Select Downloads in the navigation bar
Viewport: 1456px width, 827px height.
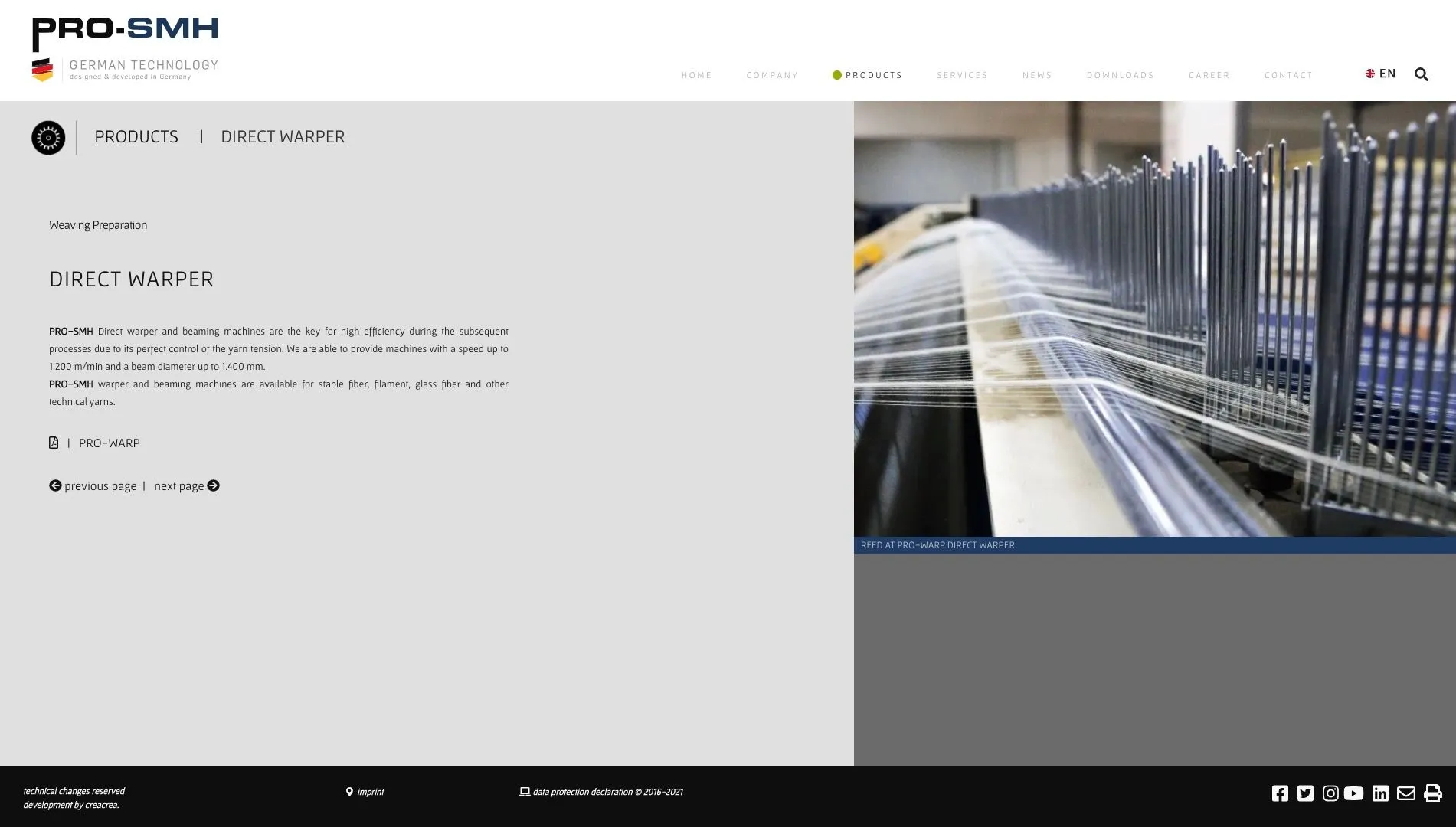1120,75
